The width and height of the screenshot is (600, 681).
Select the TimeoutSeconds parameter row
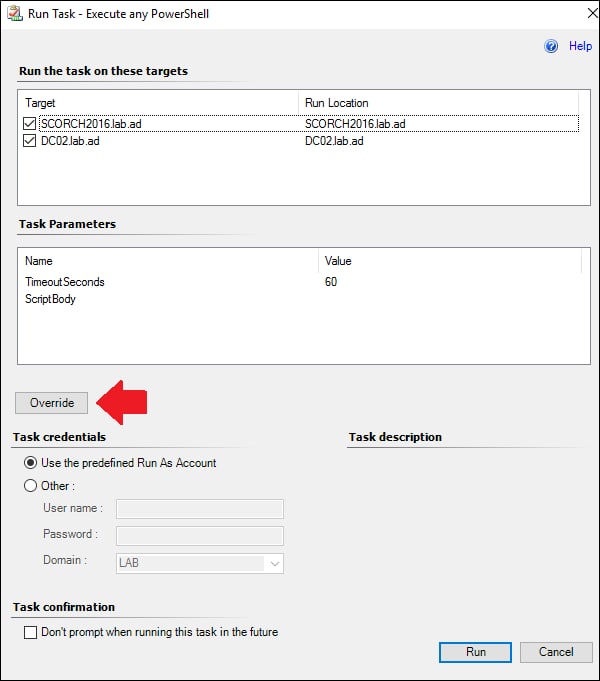pyautogui.click(x=303, y=282)
